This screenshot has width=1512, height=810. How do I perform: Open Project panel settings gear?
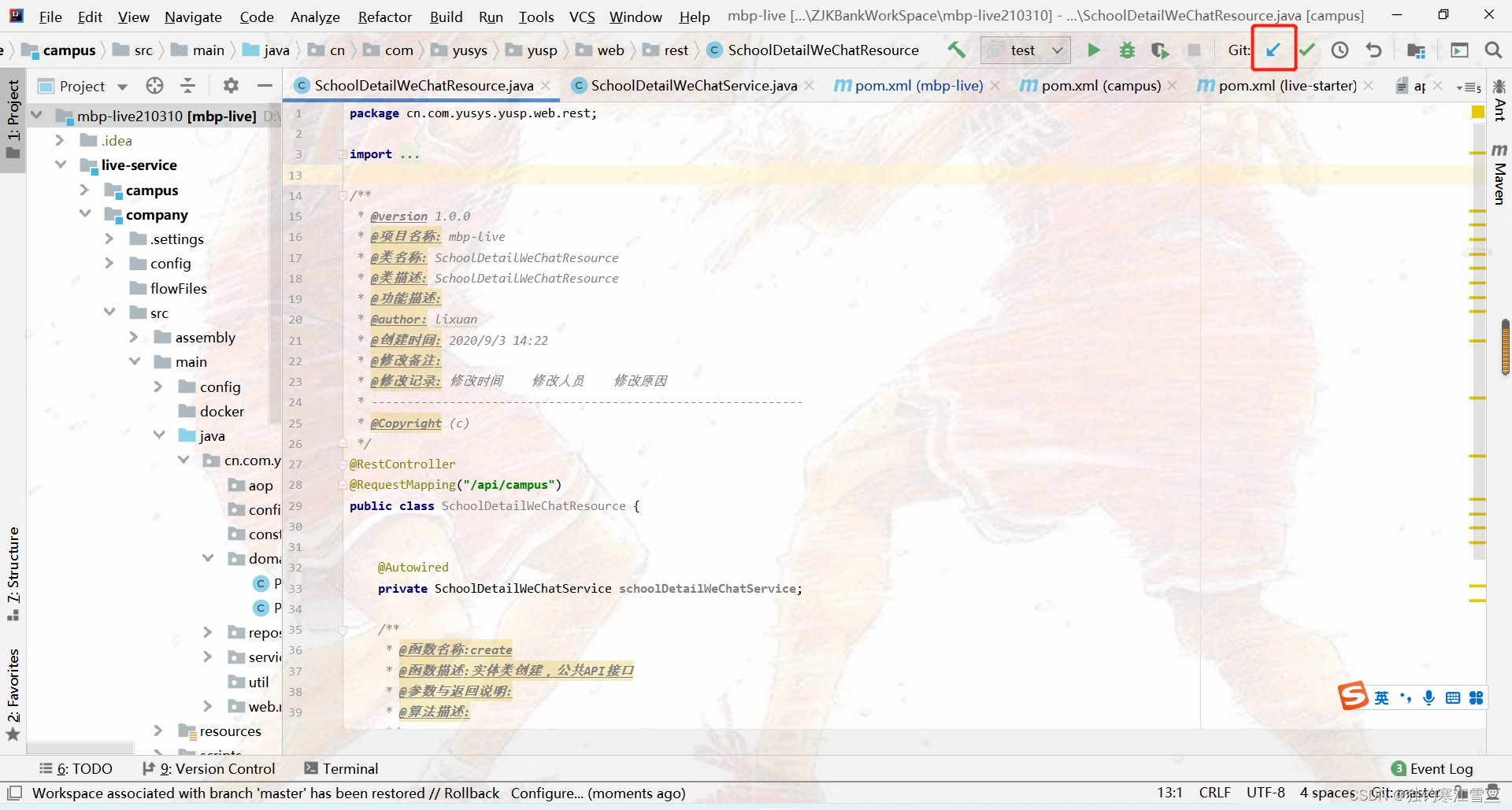(x=231, y=85)
